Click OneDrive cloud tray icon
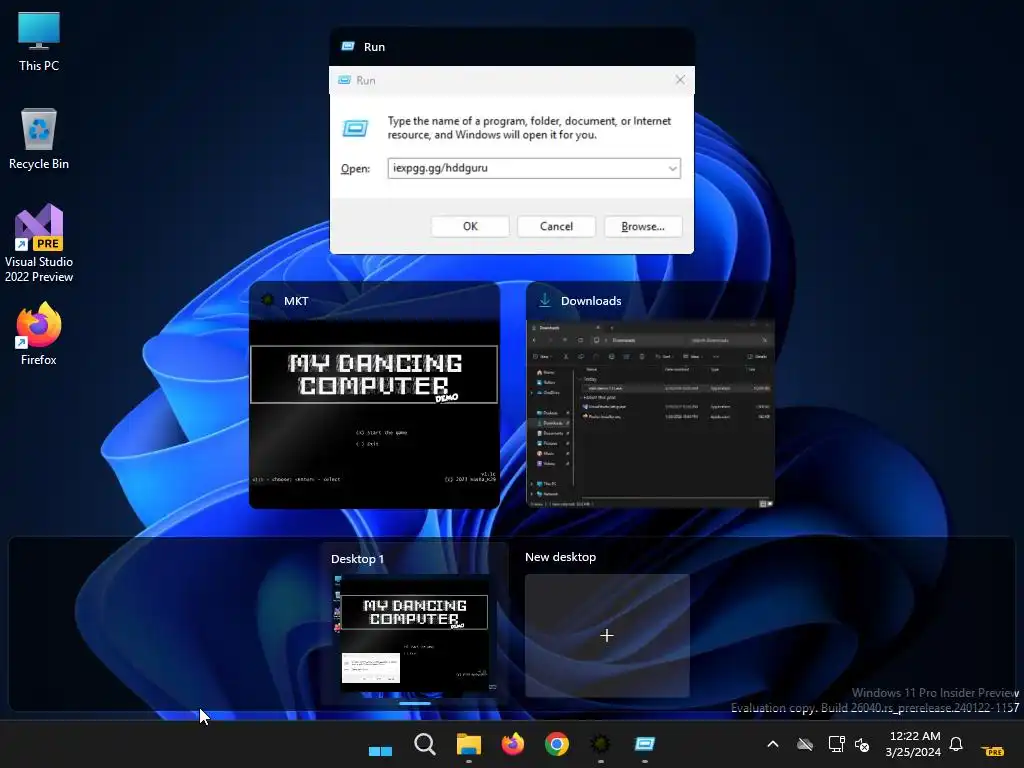The image size is (1024, 768). tap(805, 744)
